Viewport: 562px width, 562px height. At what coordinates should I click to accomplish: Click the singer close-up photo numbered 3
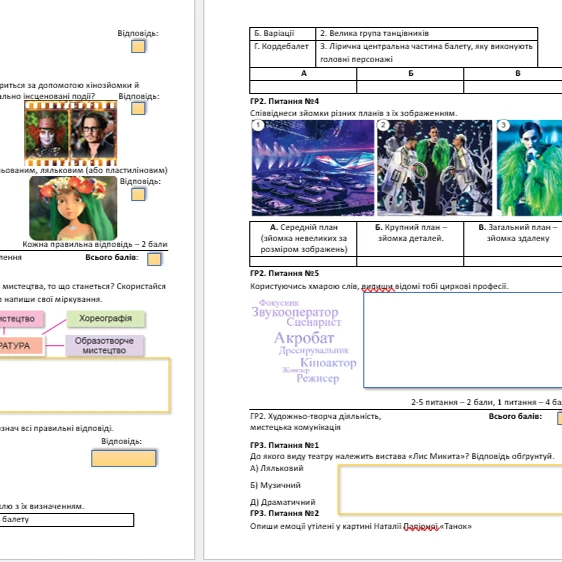(529, 168)
